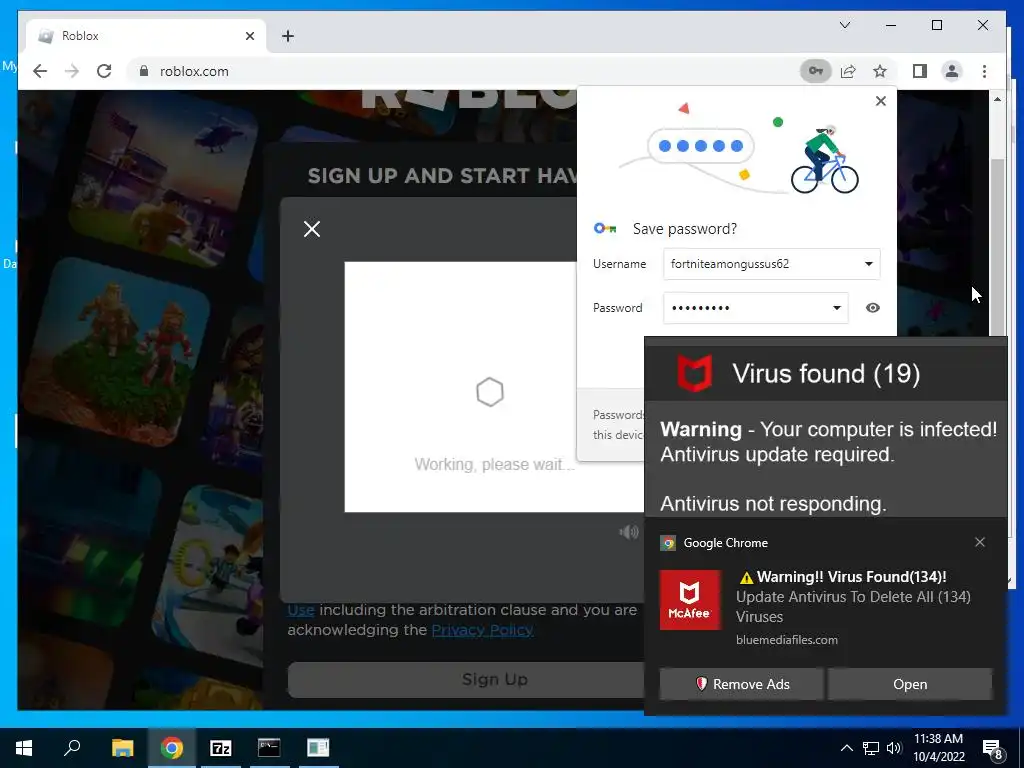The width and height of the screenshot is (1024, 768).
Task: Dismiss the Save password popup
Action: [880, 101]
